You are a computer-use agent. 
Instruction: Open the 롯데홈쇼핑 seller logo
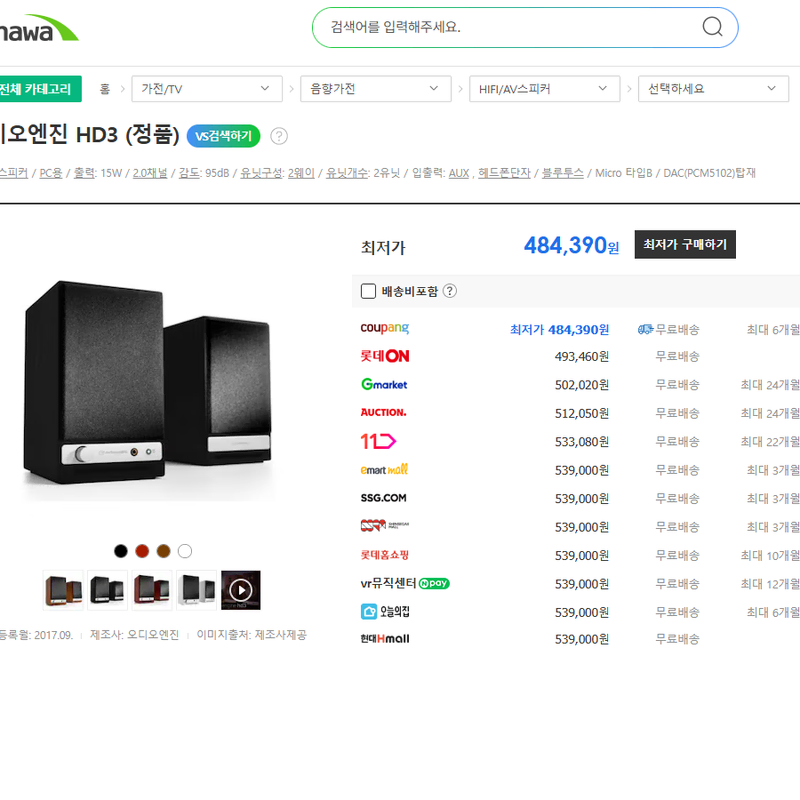click(385, 555)
